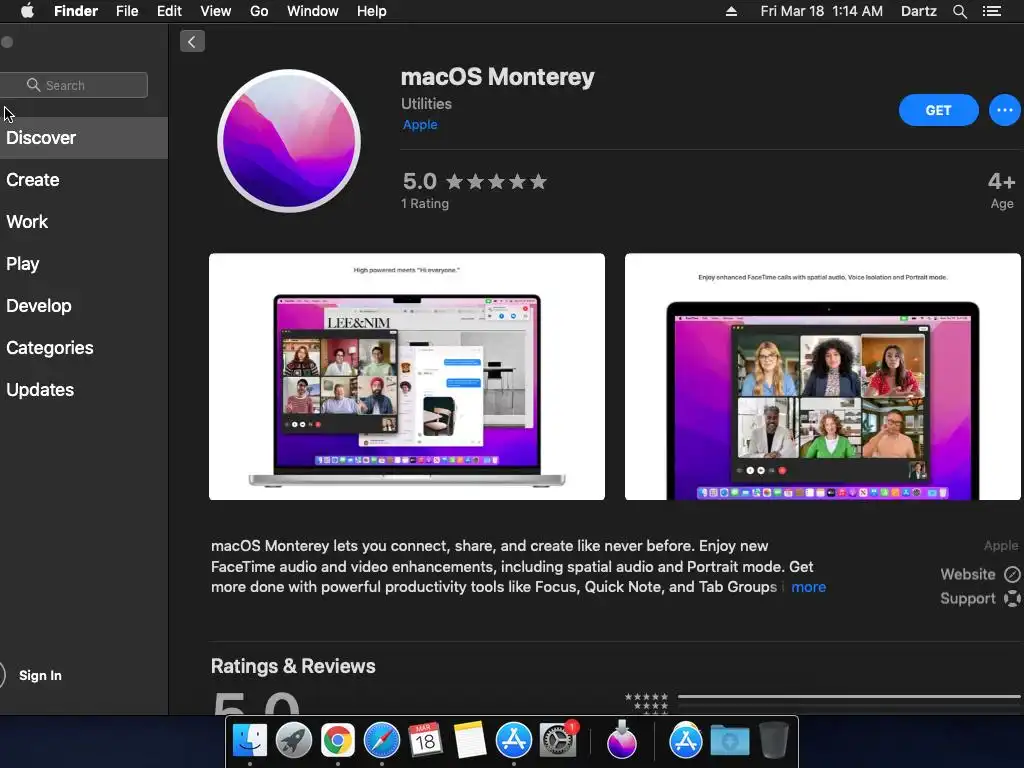Click the Utilities category label

426,104
